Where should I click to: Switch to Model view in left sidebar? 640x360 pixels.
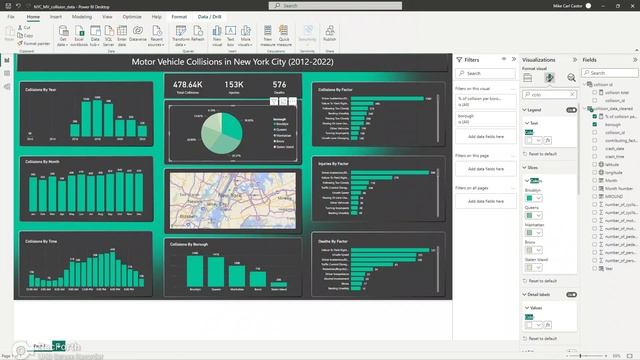coord(7,87)
